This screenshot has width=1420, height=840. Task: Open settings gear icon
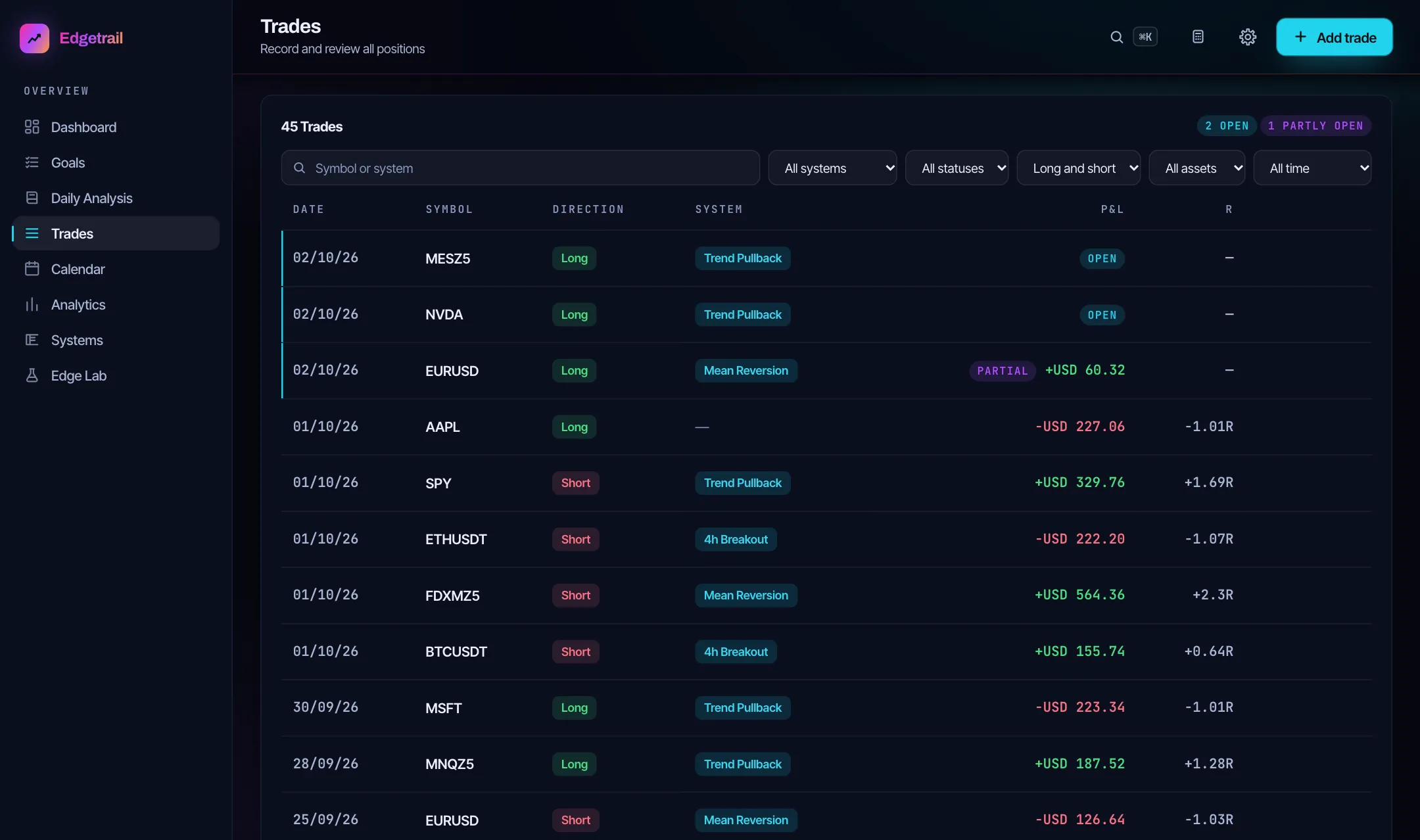pos(1247,37)
